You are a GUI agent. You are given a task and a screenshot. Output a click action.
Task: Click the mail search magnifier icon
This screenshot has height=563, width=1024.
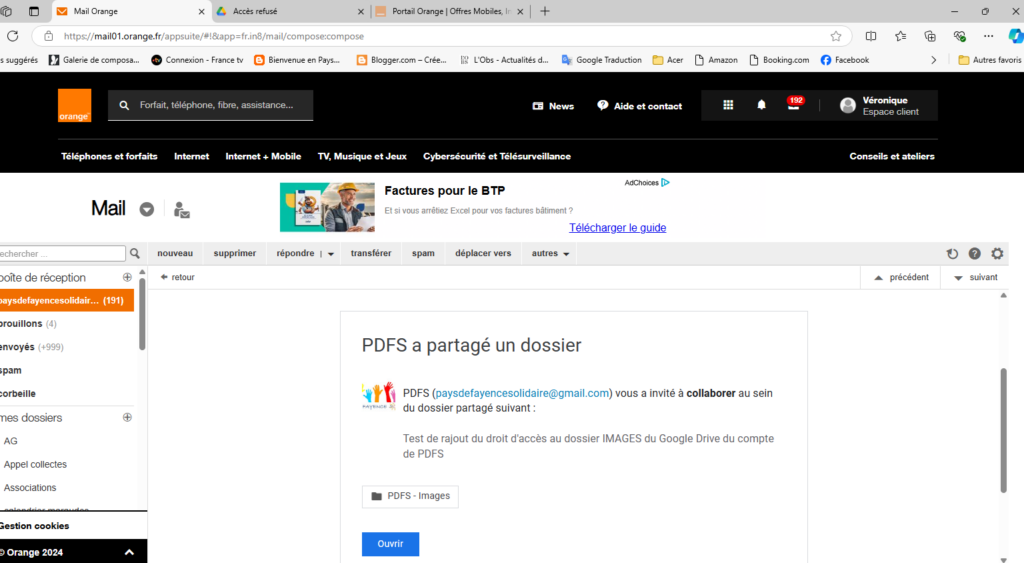(x=135, y=254)
